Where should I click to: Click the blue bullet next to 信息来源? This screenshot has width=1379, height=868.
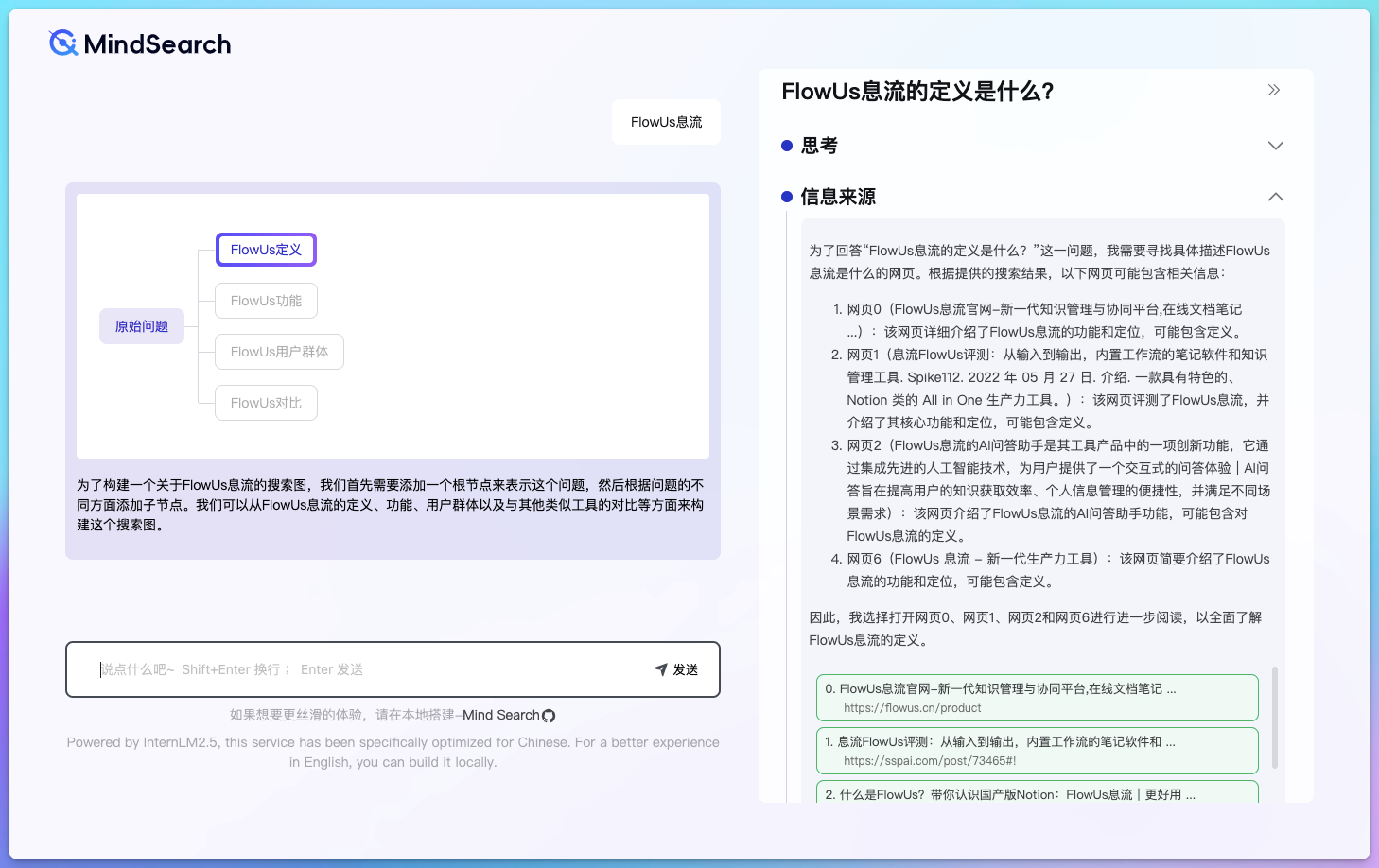[786, 197]
